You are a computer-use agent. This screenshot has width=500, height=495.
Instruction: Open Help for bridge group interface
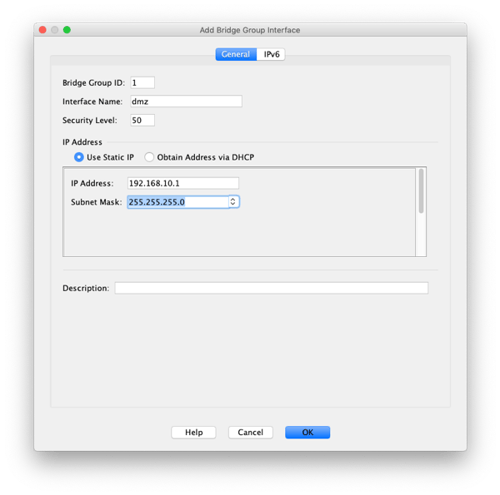[x=194, y=432]
